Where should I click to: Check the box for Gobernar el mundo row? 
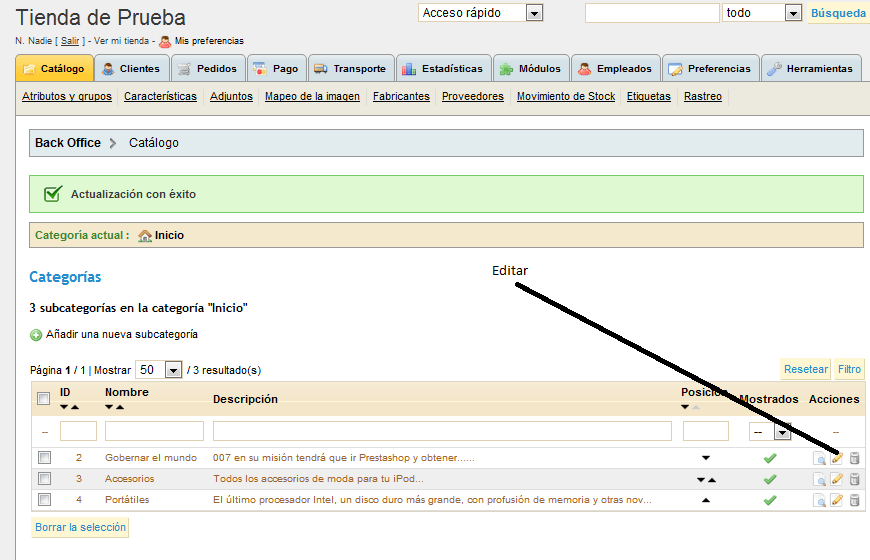pos(44,457)
